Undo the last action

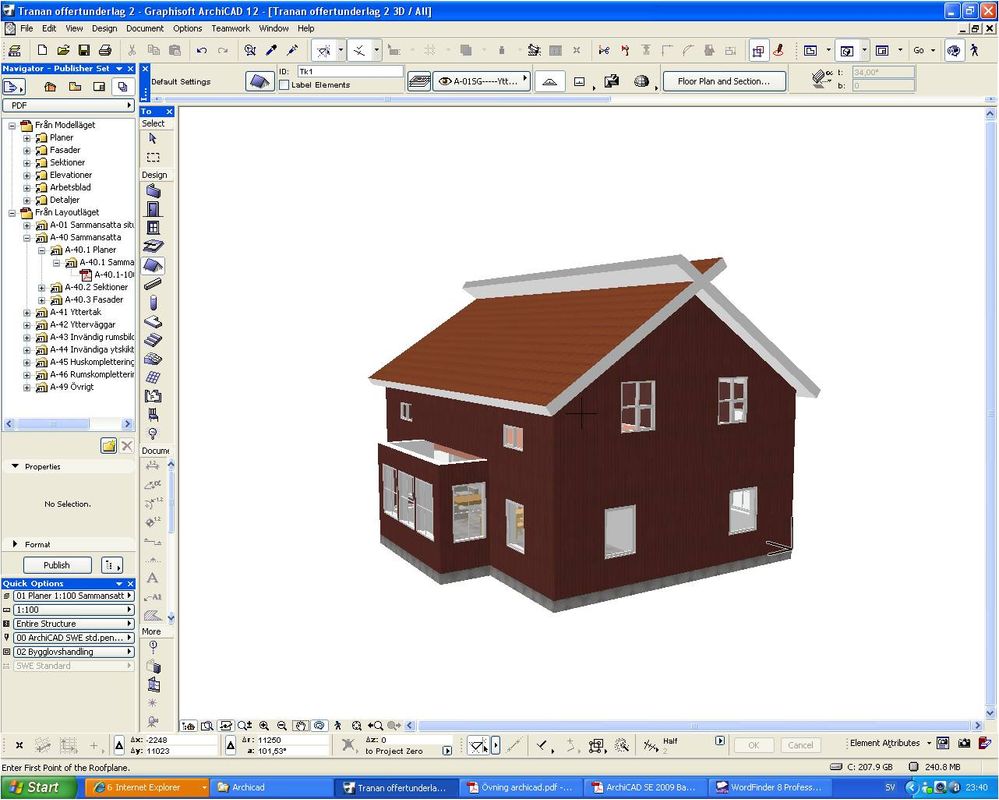pyautogui.click(x=201, y=50)
